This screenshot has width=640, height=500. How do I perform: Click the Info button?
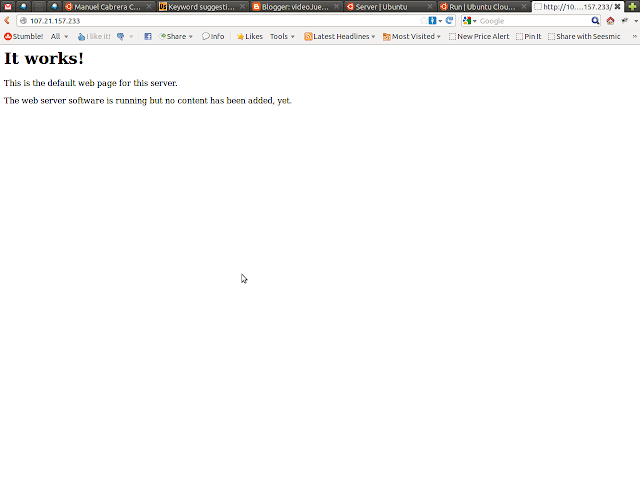click(x=213, y=36)
